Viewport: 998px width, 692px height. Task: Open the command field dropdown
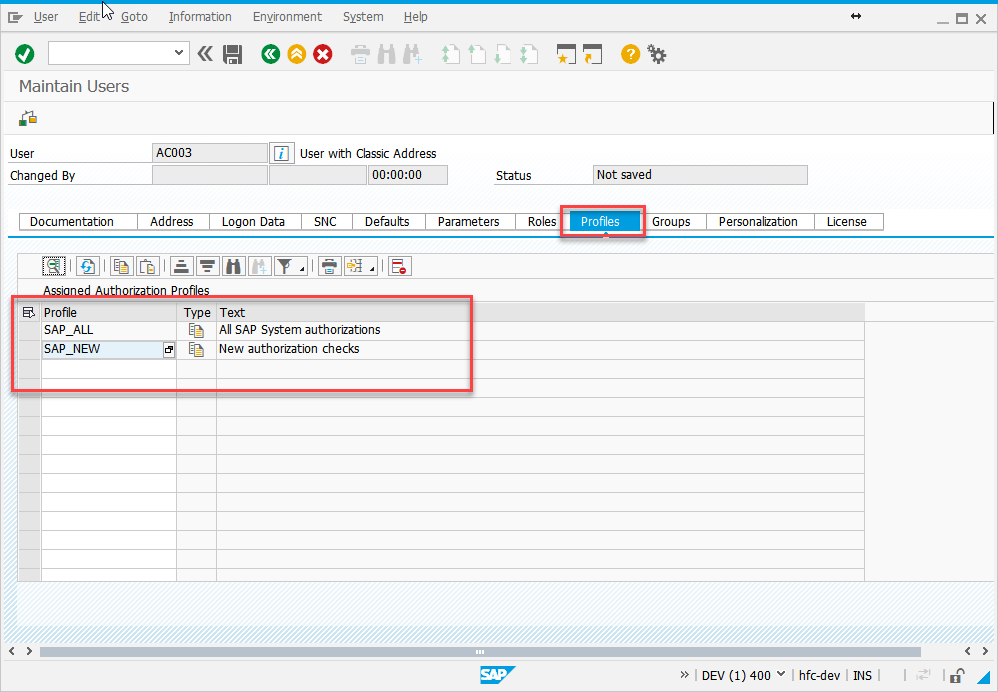179,53
